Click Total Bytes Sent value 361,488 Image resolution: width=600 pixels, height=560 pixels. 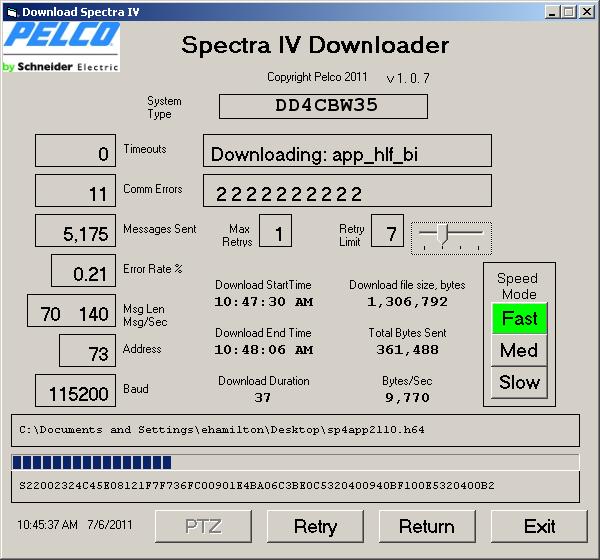(x=407, y=350)
